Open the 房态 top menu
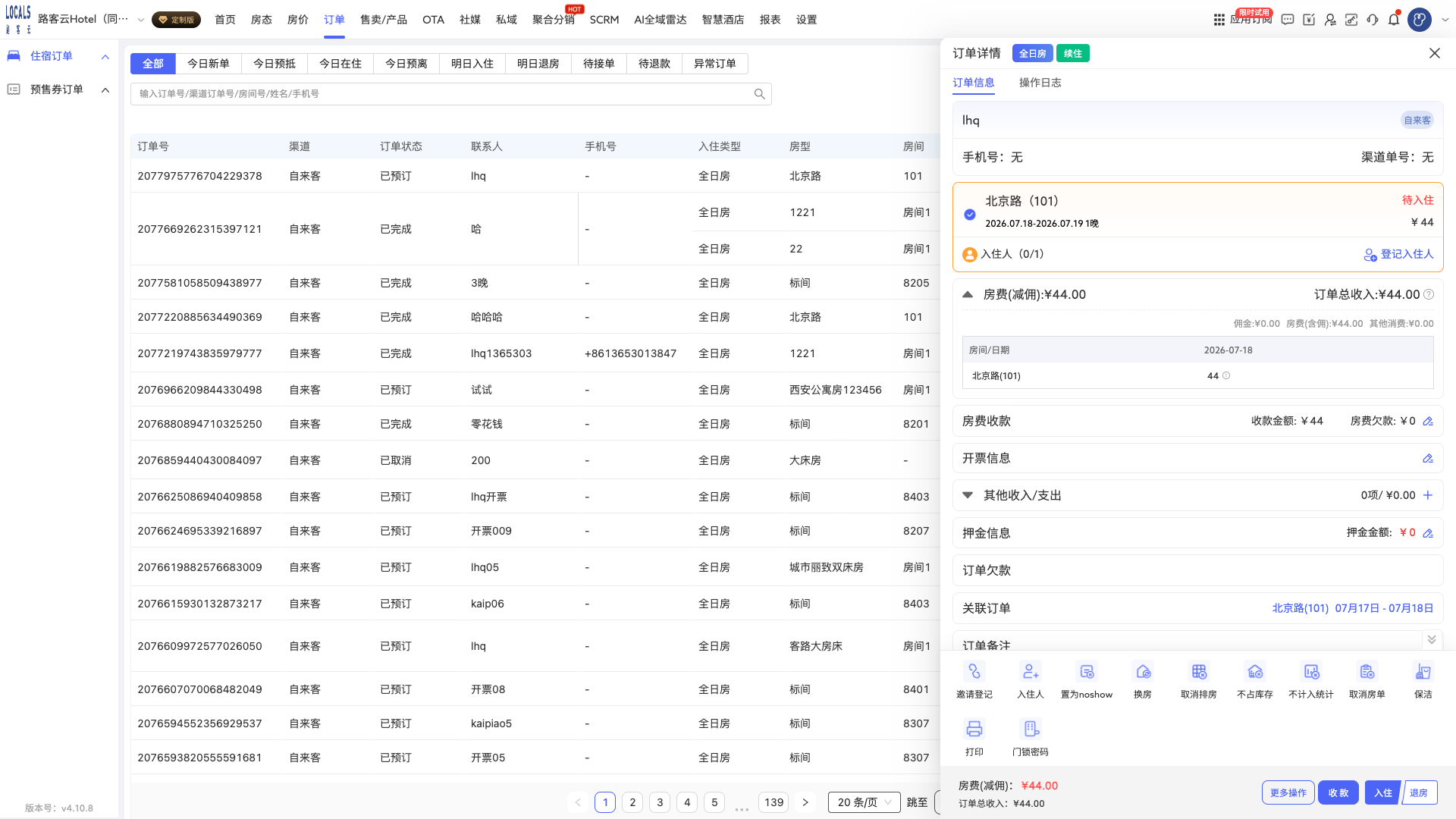The height and width of the screenshot is (819, 1456). [x=262, y=20]
